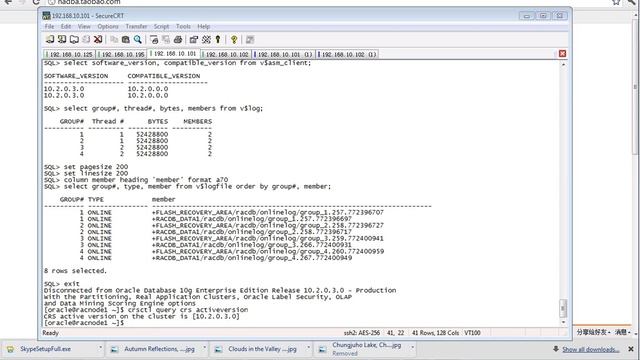This screenshot has height=360, width=640.
Task: Open the Autumn Reflections jpg download
Action: click(159, 349)
